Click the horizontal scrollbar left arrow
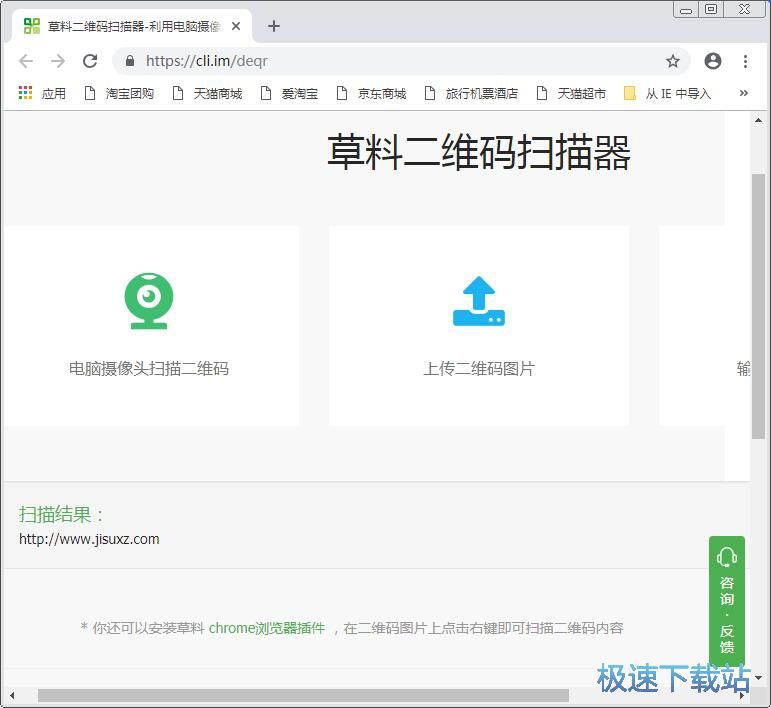771x708 pixels. point(12,696)
